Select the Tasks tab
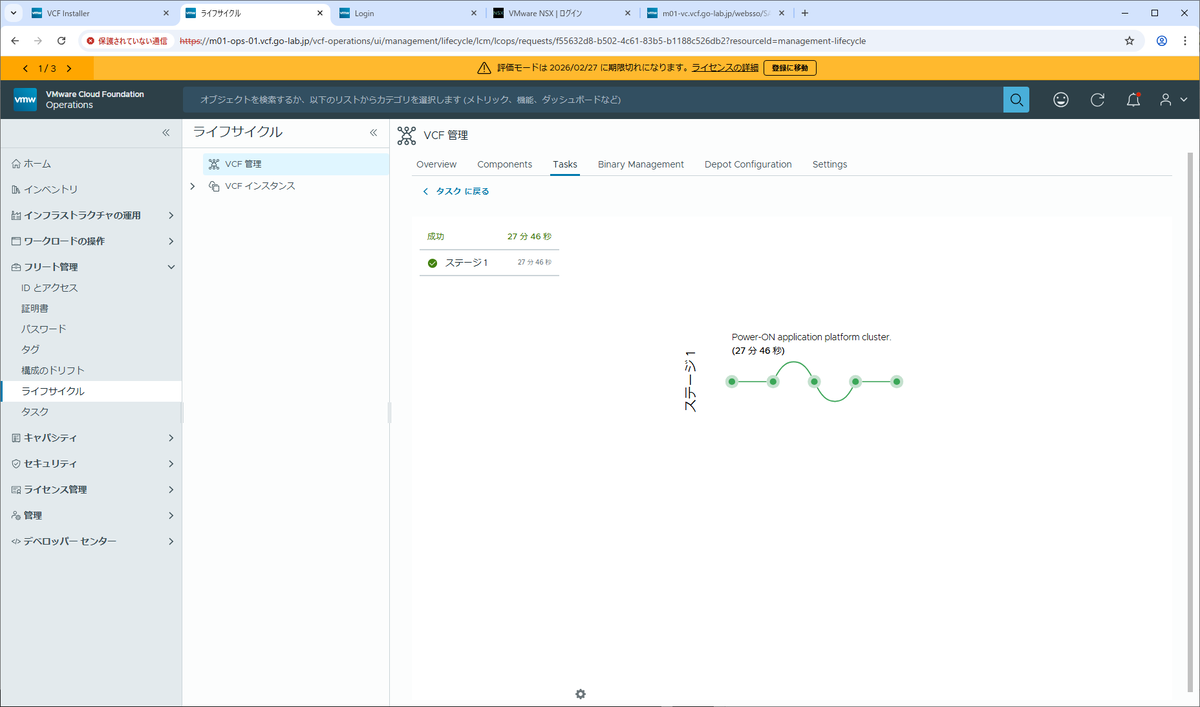The image size is (1200, 707). click(x=565, y=164)
